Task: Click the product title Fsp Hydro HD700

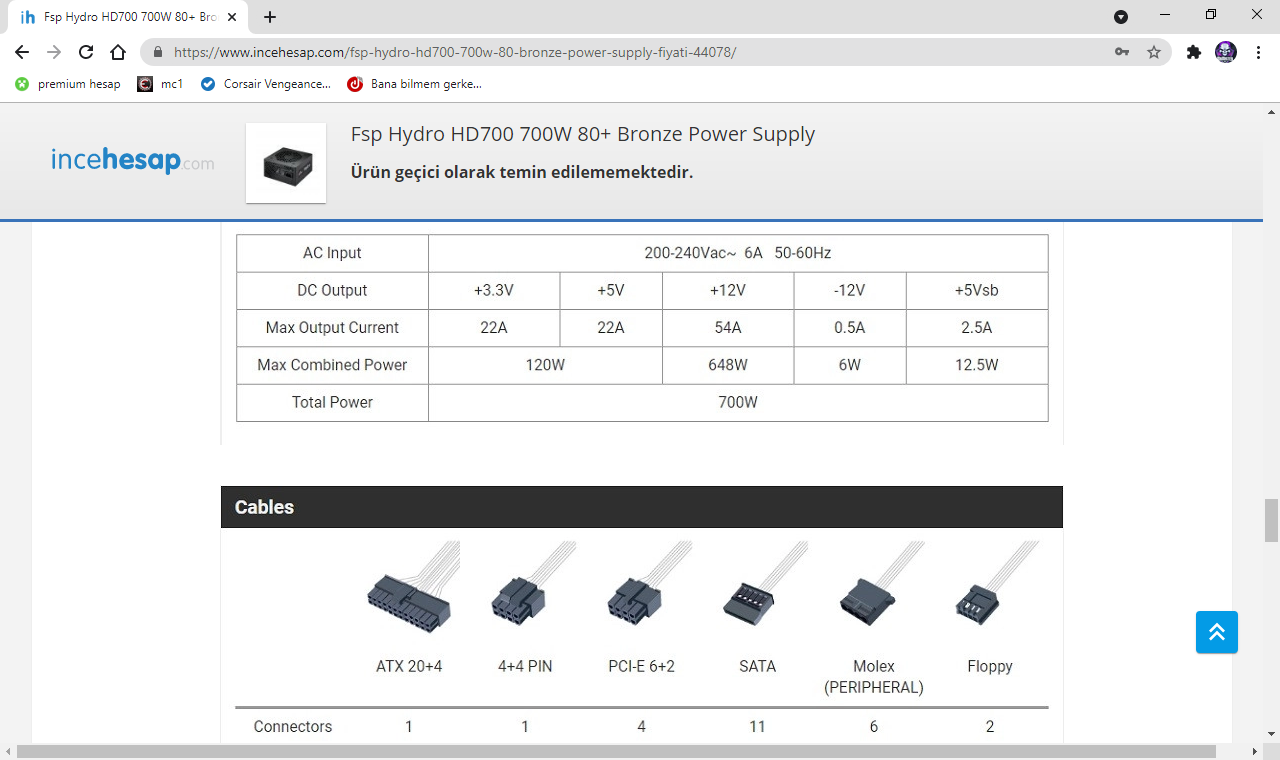Action: click(583, 134)
